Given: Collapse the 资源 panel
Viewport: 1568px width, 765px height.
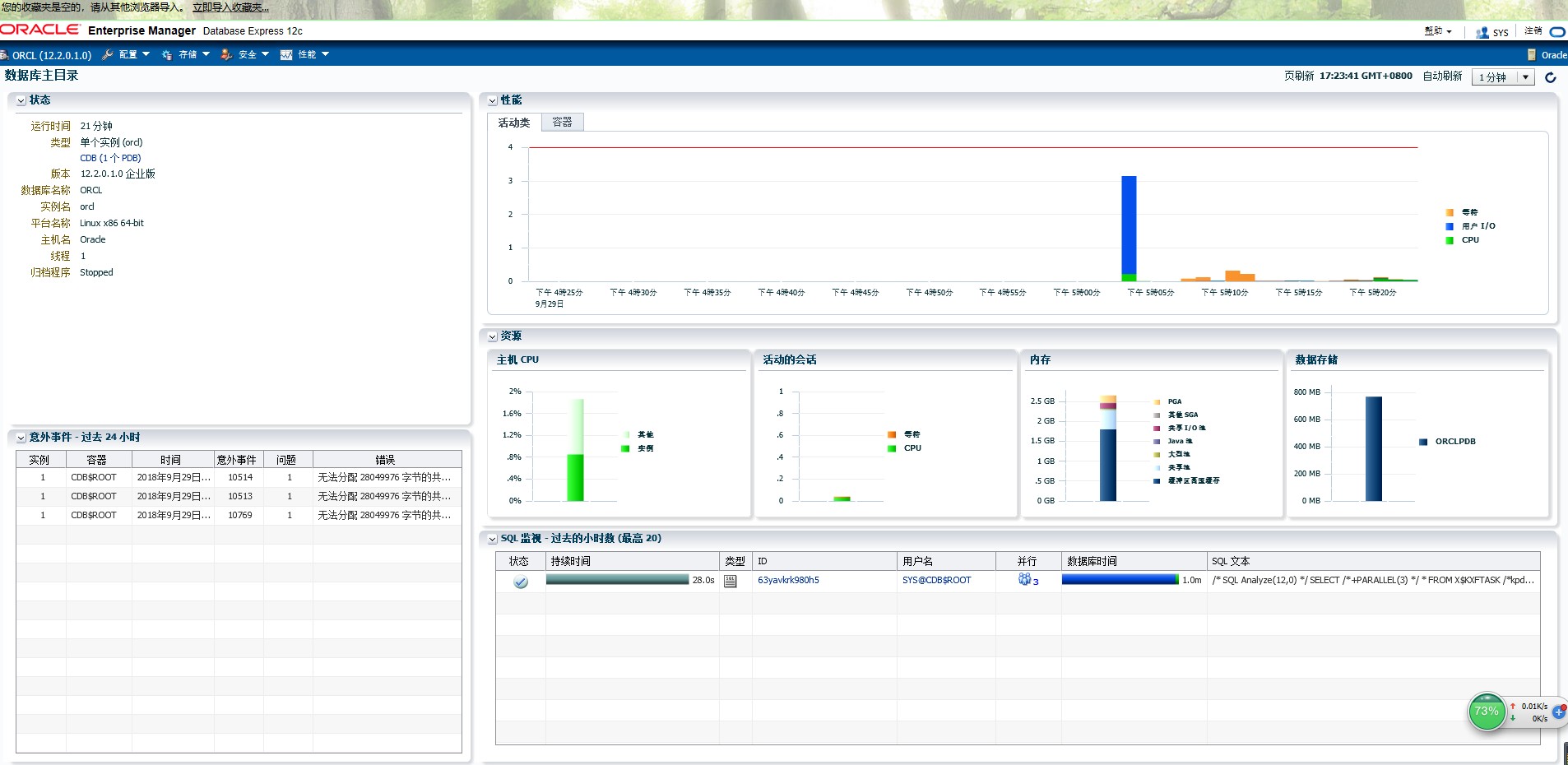Looking at the screenshot, I should point(493,336).
